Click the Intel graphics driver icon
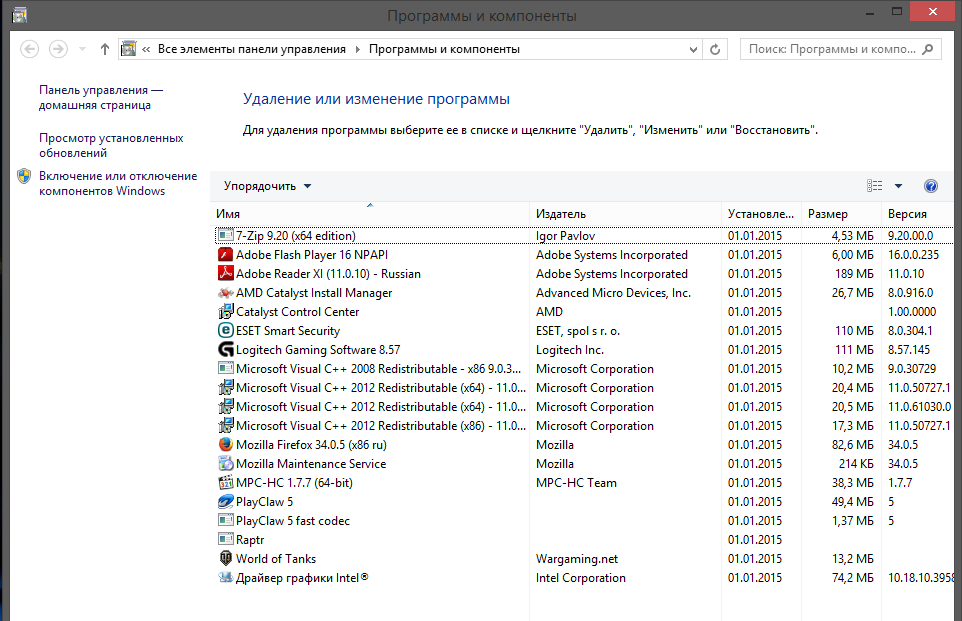 coord(226,578)
